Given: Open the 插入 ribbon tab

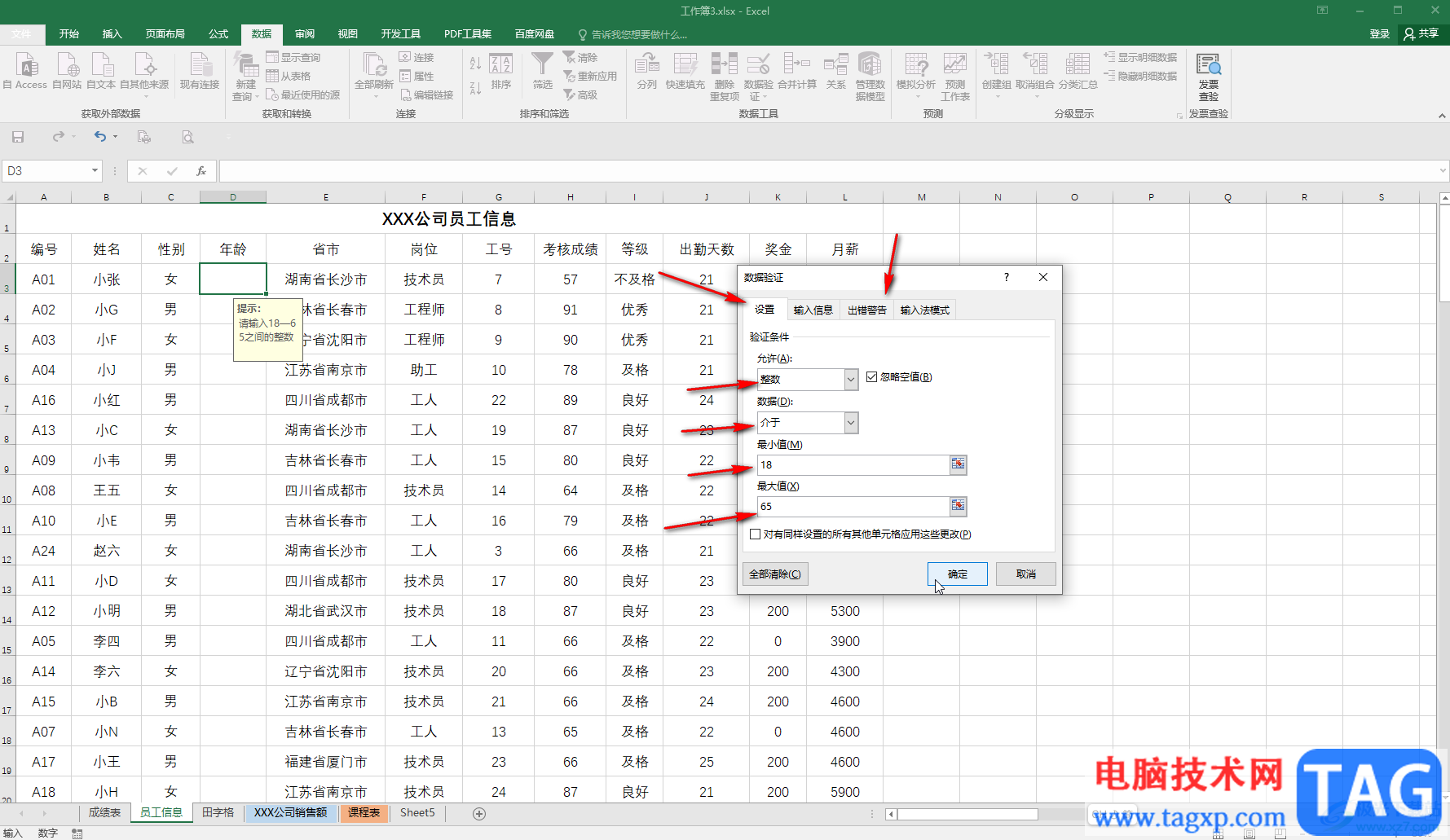Looking at the screenshot, I should pyautogui.click(x=112, y=34).
